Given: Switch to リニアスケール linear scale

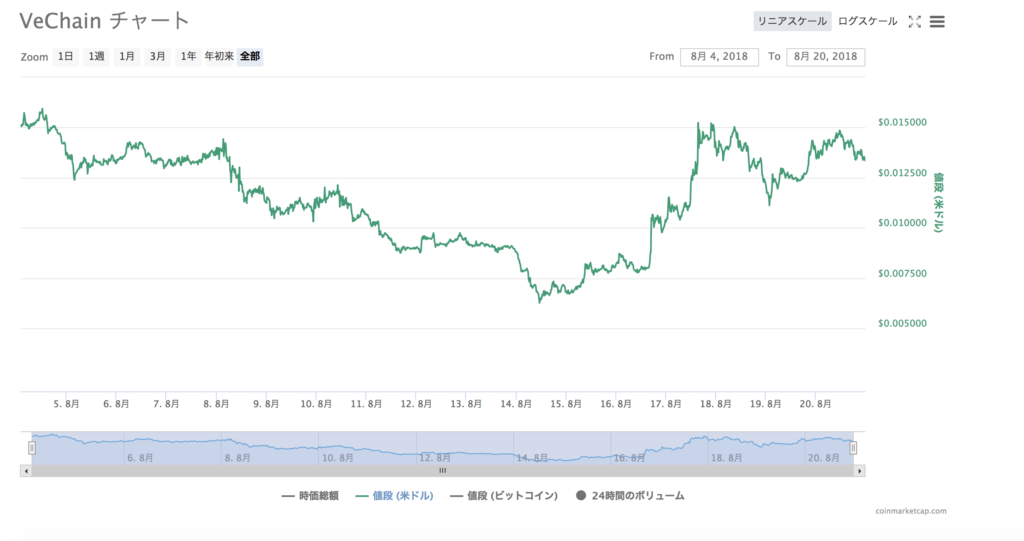Looking at the screenshot, I should tap(792, 21).
